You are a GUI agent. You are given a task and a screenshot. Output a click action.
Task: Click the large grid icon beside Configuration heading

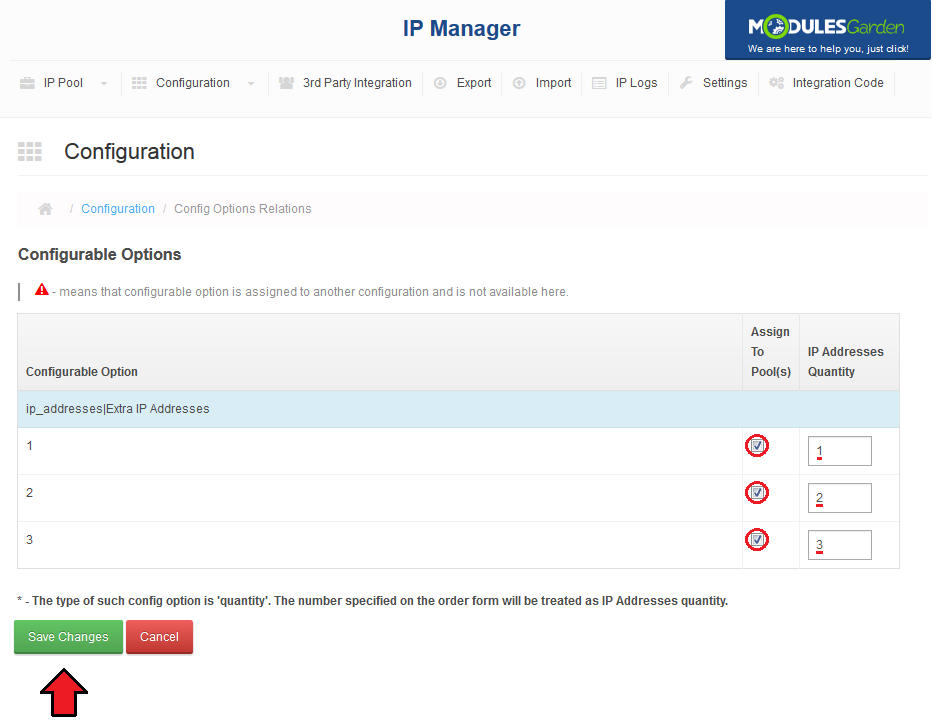point(30,152)
